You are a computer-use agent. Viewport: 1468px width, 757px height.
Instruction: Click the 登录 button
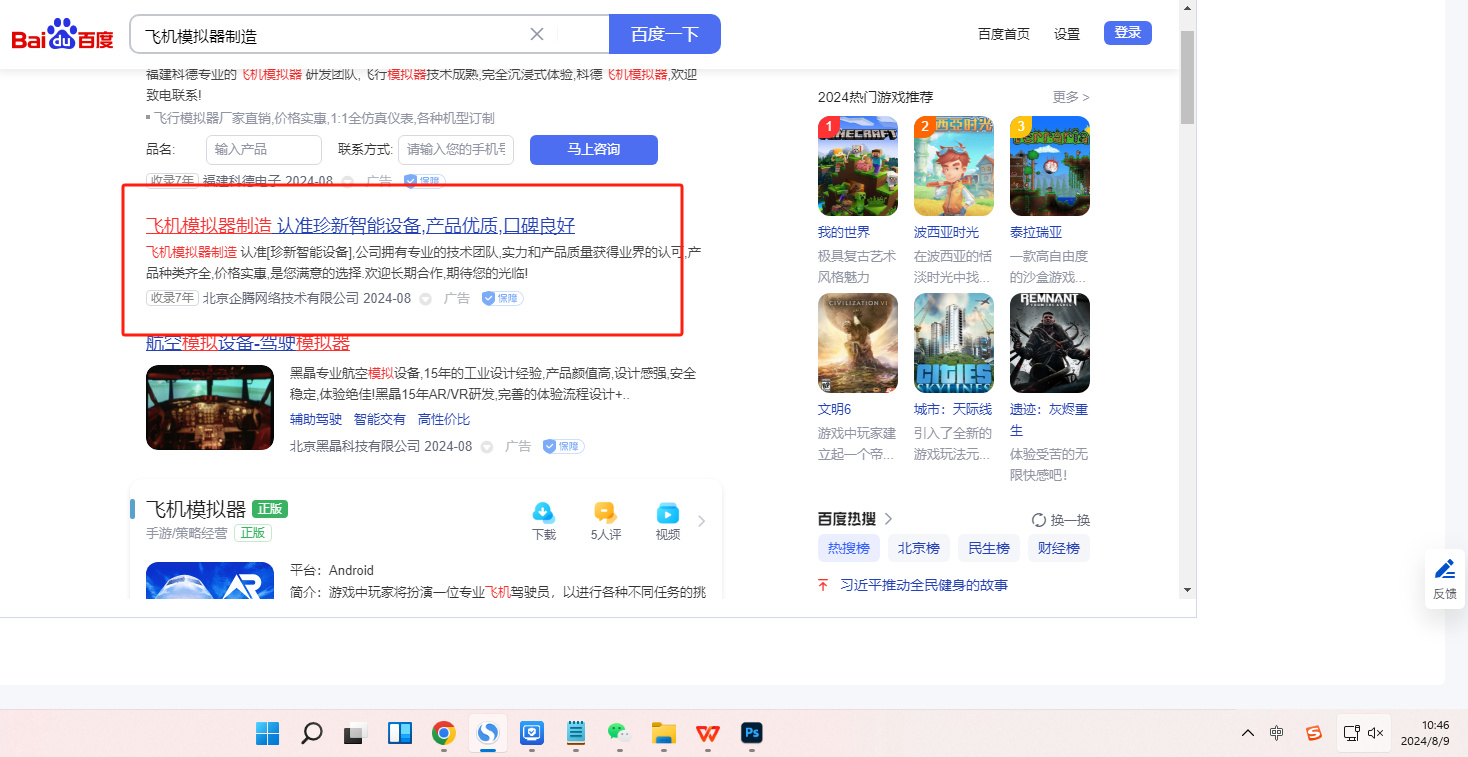pyautogui.click(x=1128, y=33)
